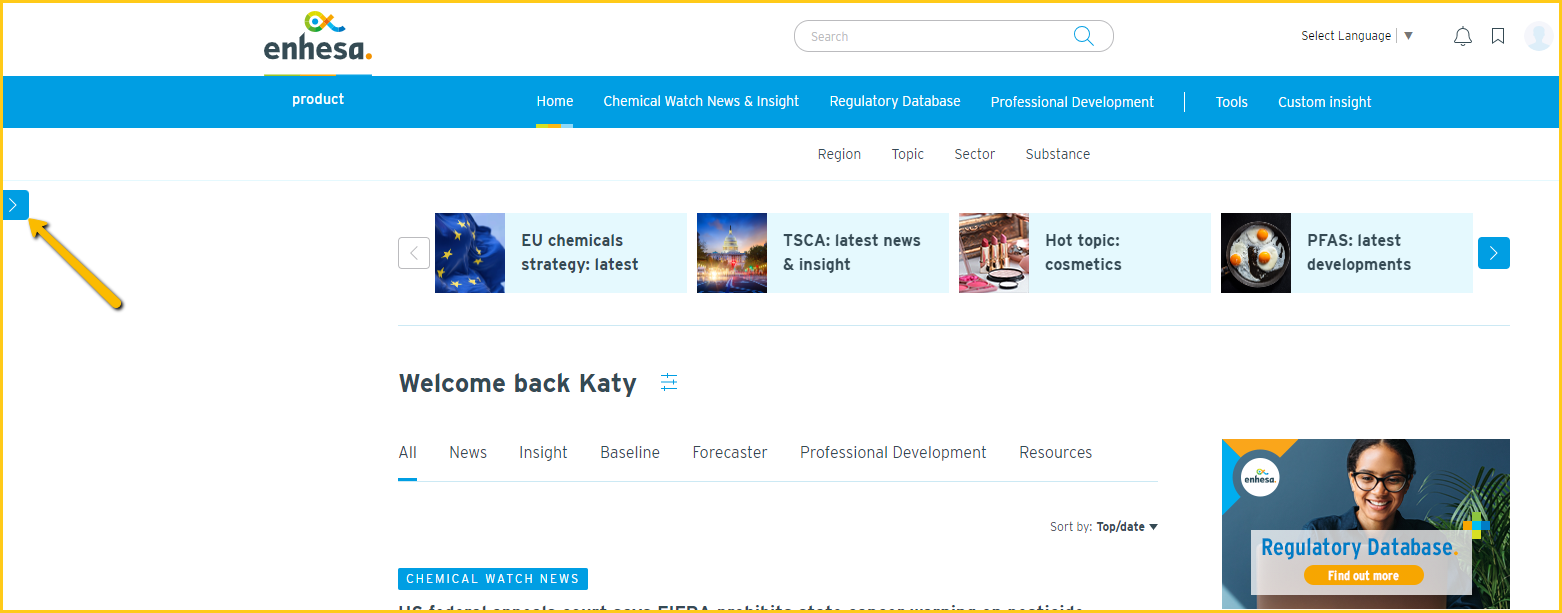1562x613 pixels.
Task: Open the notifications bell
Action: pyautogui.click(x=1462, y=37)
